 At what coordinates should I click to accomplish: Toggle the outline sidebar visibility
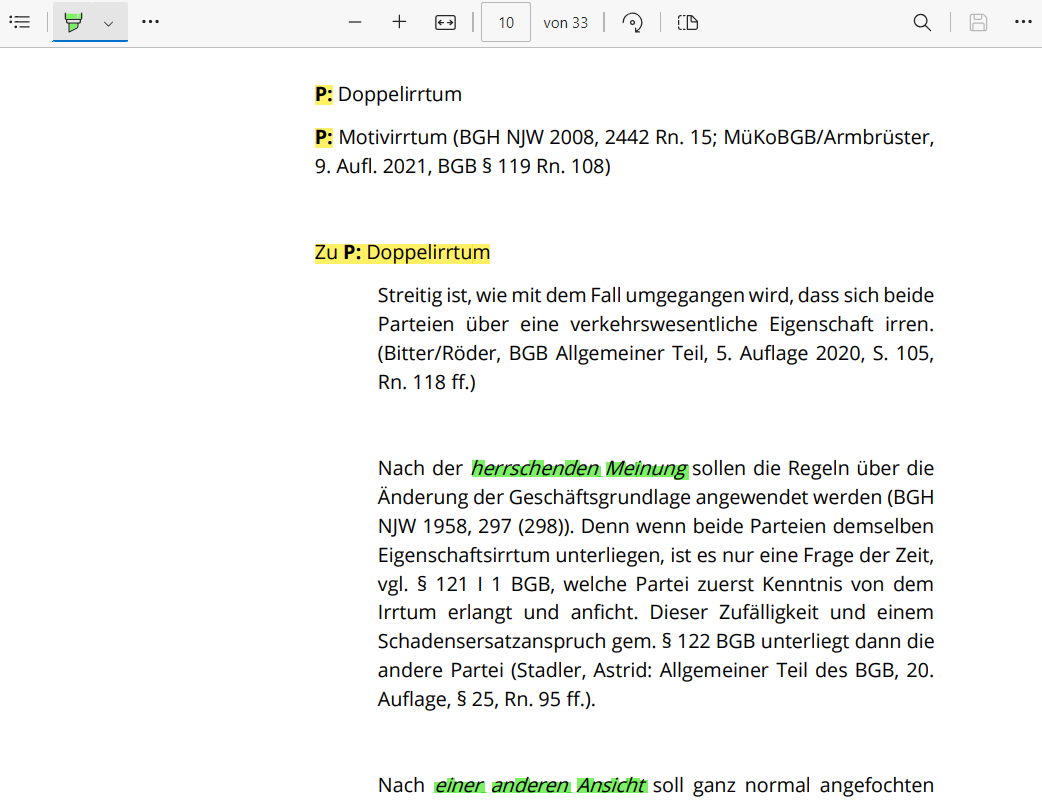20,22
